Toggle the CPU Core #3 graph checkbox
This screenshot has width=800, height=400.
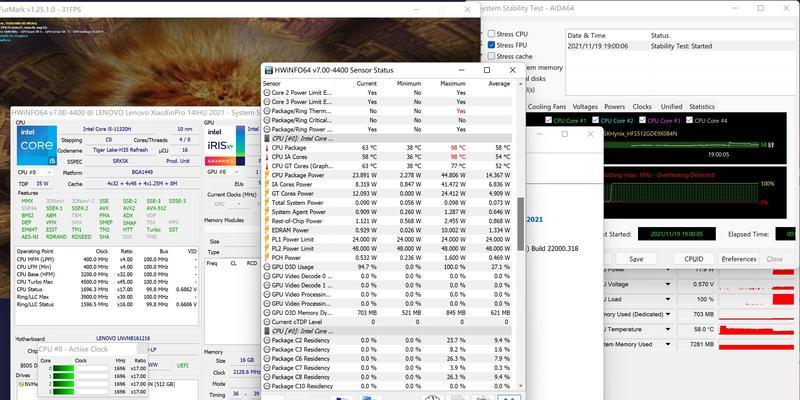[642, 120]
